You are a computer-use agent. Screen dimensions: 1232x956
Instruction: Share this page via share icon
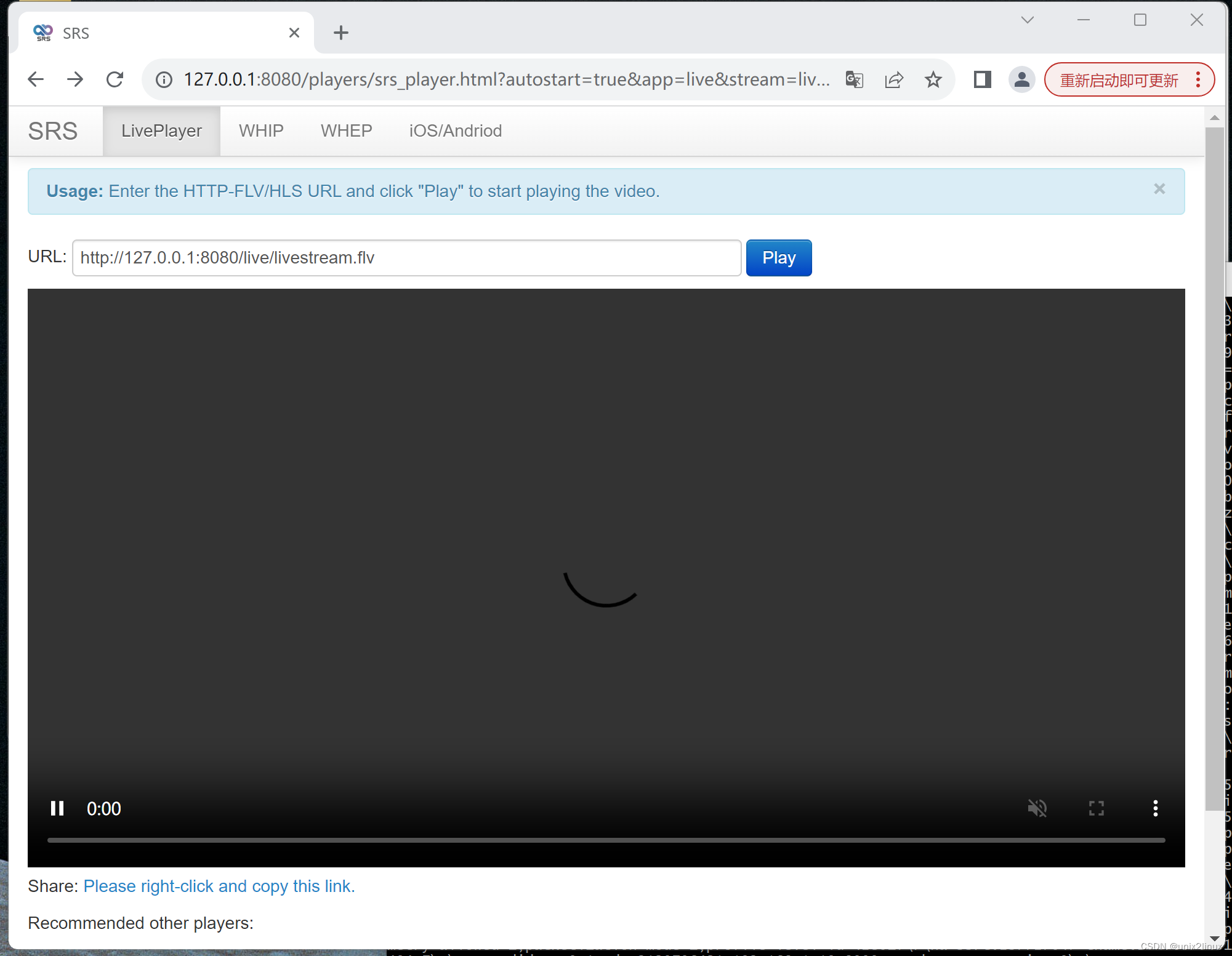click(893, 79)
